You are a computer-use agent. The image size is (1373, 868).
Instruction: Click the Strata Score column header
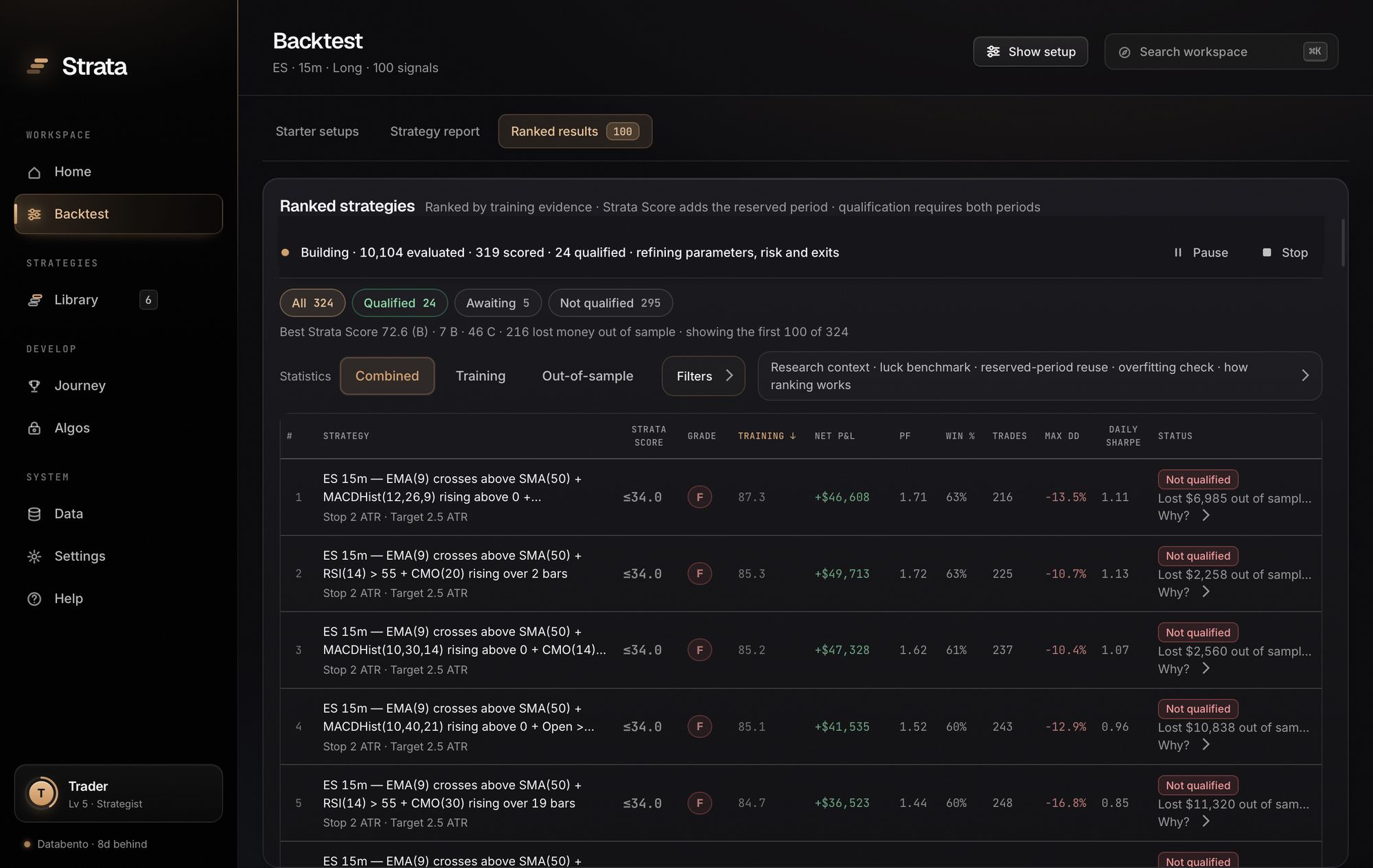point(649,436)
